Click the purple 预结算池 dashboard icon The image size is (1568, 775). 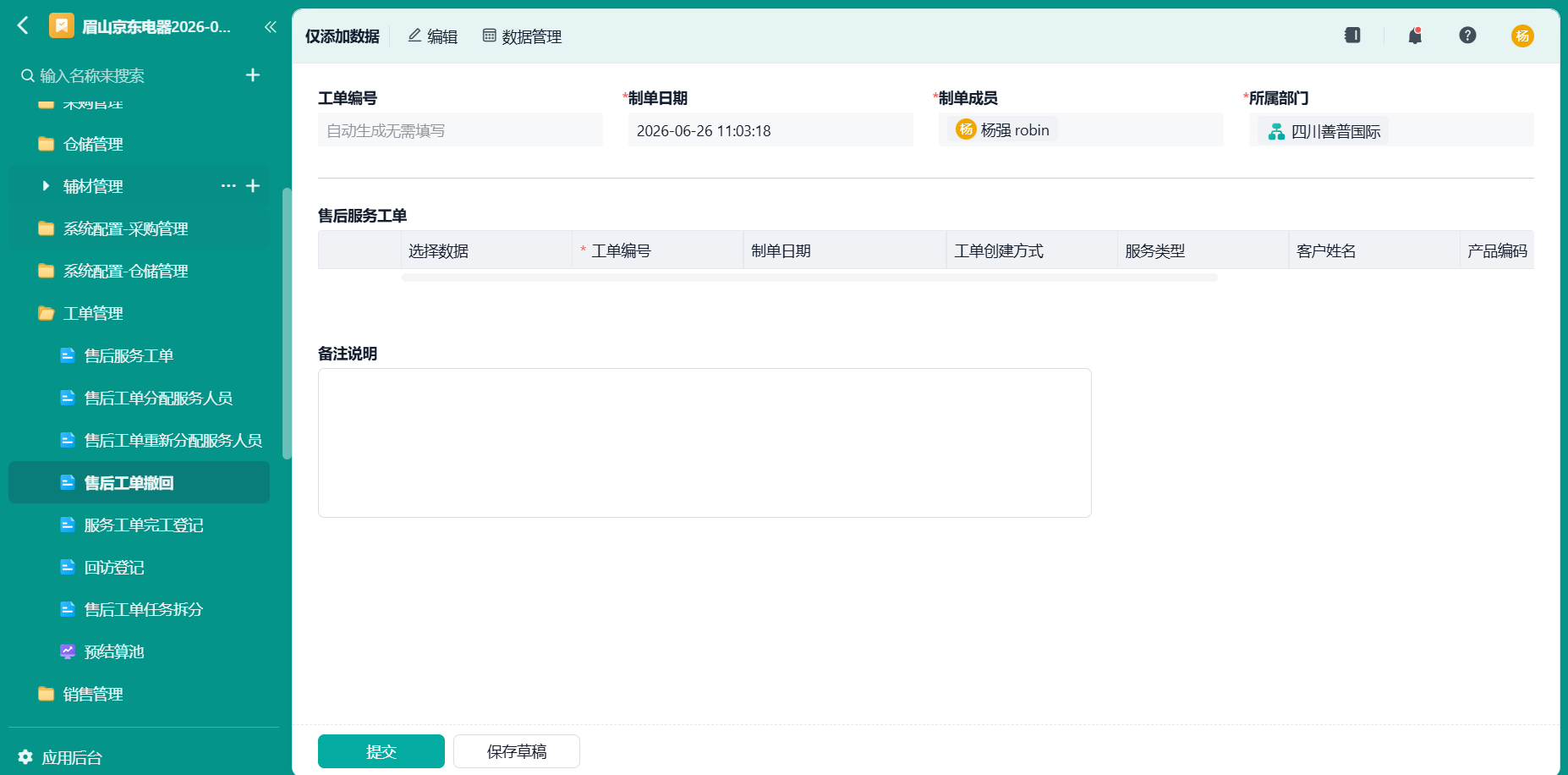tap(68, 651)
